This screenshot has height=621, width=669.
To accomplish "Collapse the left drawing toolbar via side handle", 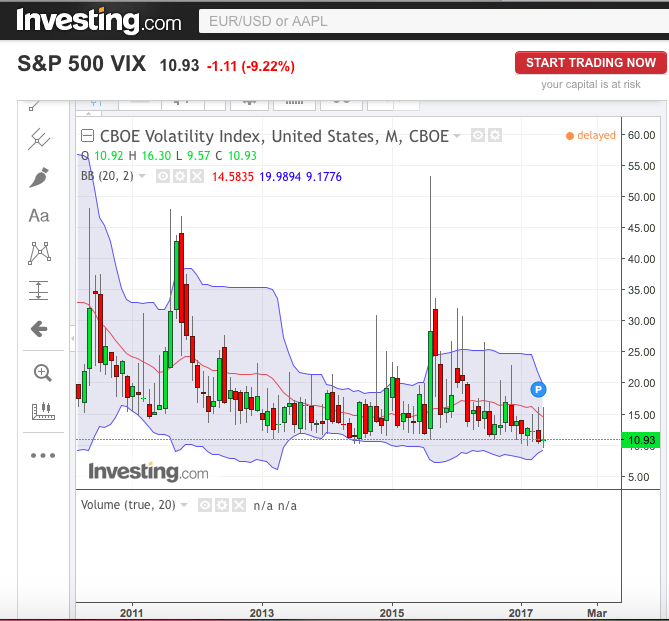I will [x=73, y=338].
